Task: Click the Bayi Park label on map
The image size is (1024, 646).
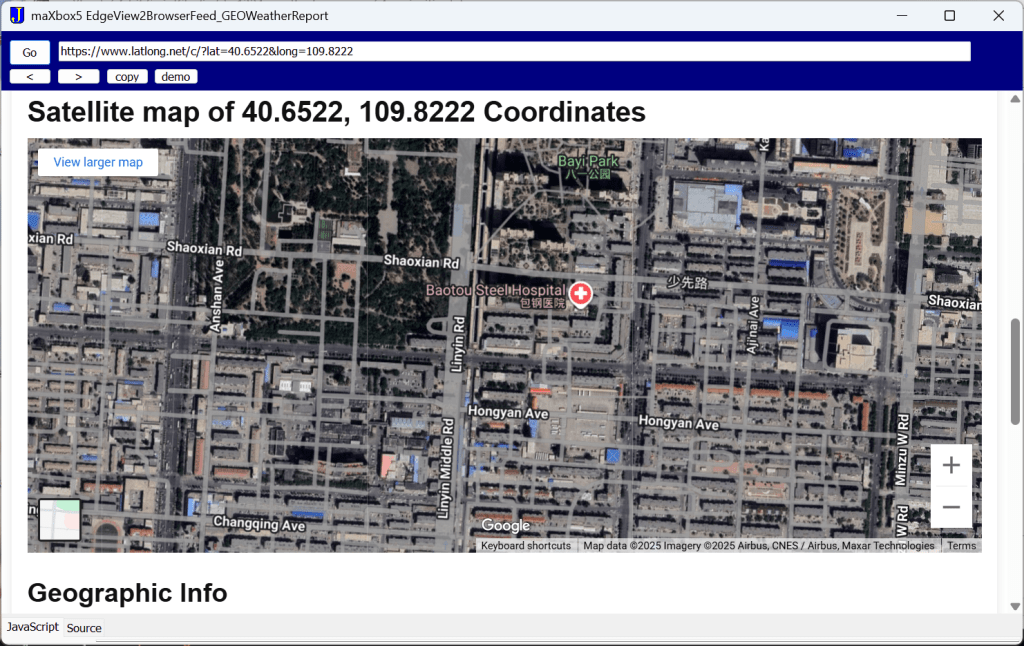Action: 588,161
